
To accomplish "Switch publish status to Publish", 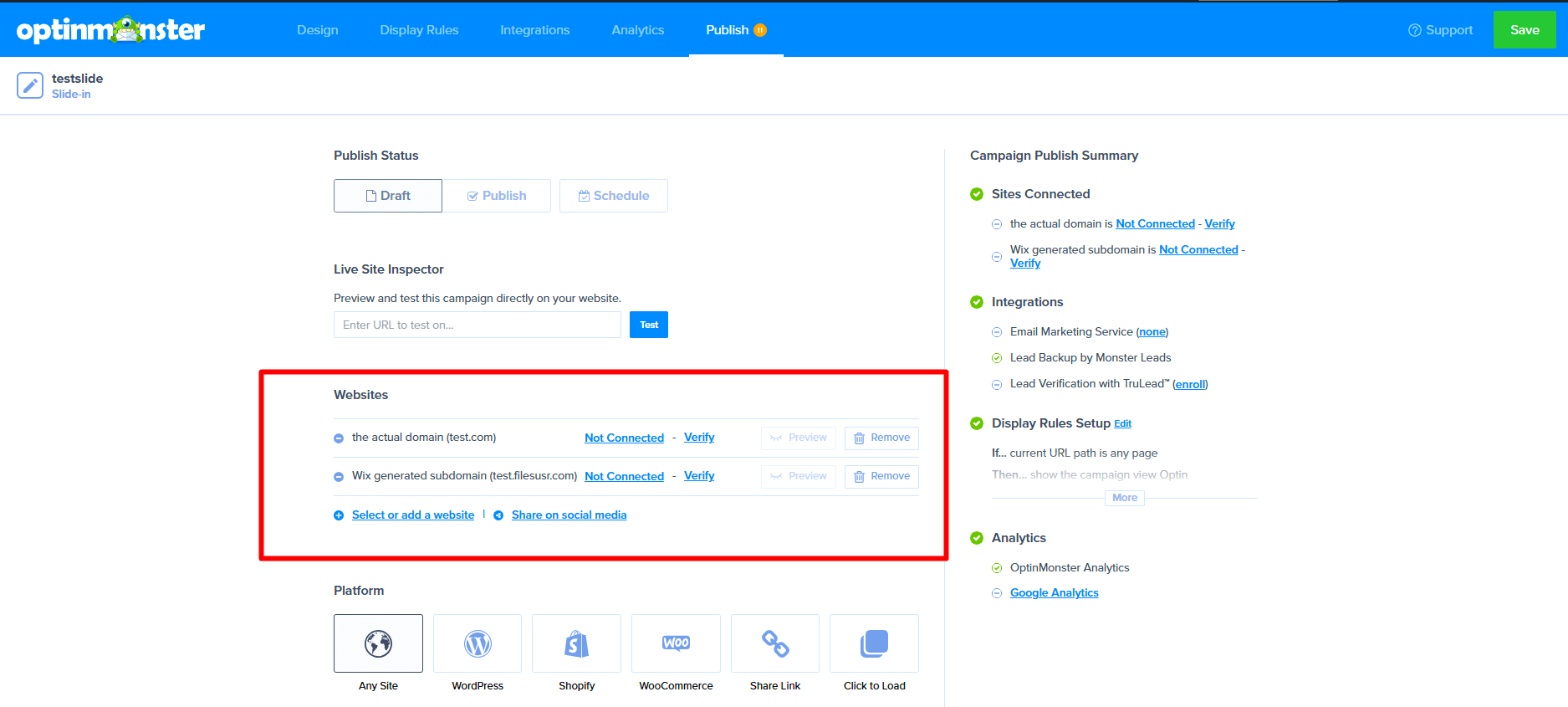I will 497,196.
